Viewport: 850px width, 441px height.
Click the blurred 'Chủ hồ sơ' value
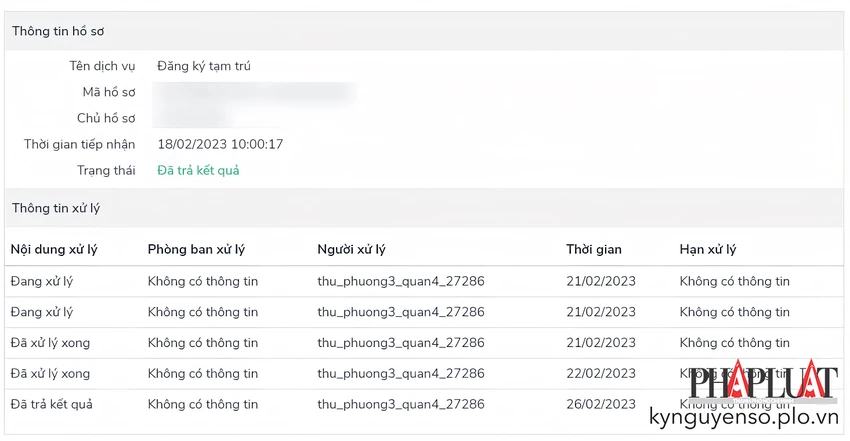(192, 118)
